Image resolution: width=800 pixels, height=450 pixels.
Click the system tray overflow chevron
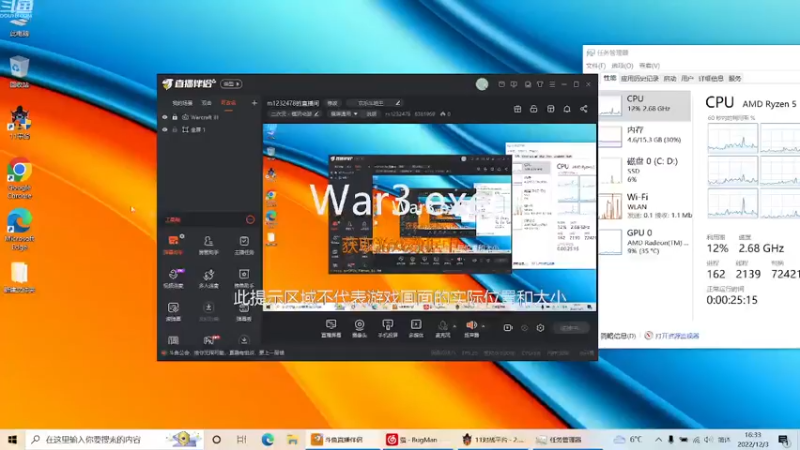pyautogui.click(x=658, y=439)
